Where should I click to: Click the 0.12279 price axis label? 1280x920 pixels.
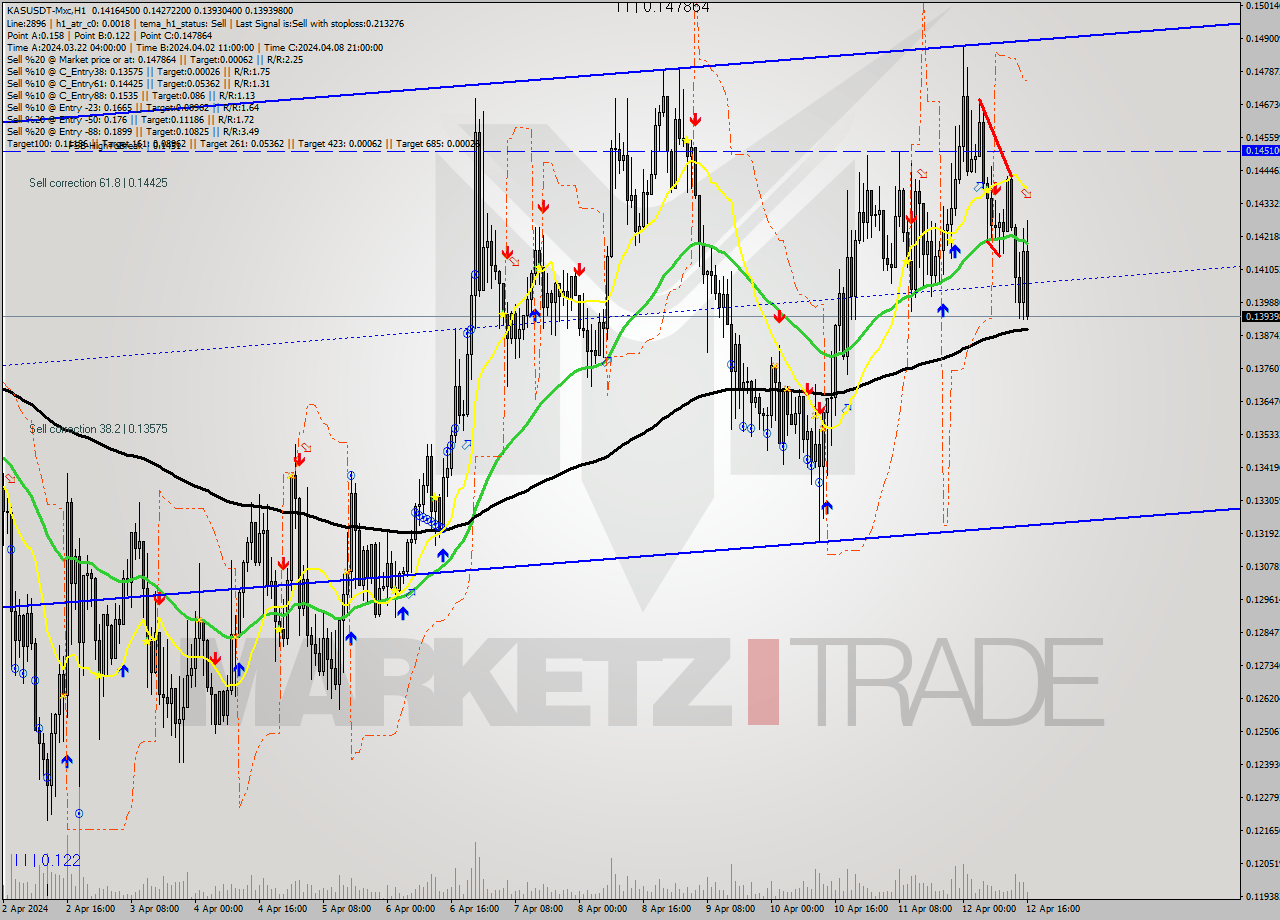[x=1262, y=797]
